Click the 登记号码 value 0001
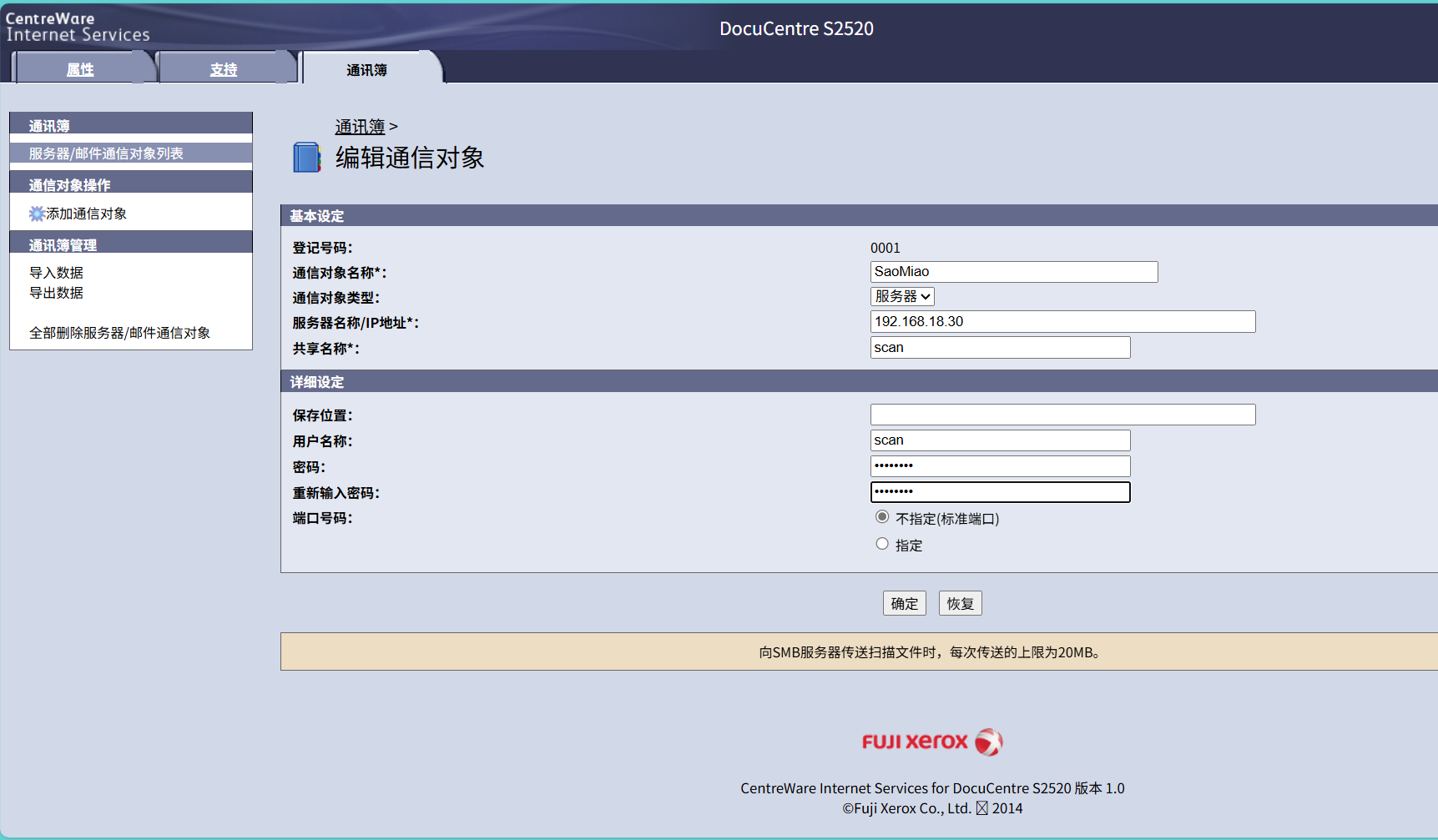 coord(886,248)
